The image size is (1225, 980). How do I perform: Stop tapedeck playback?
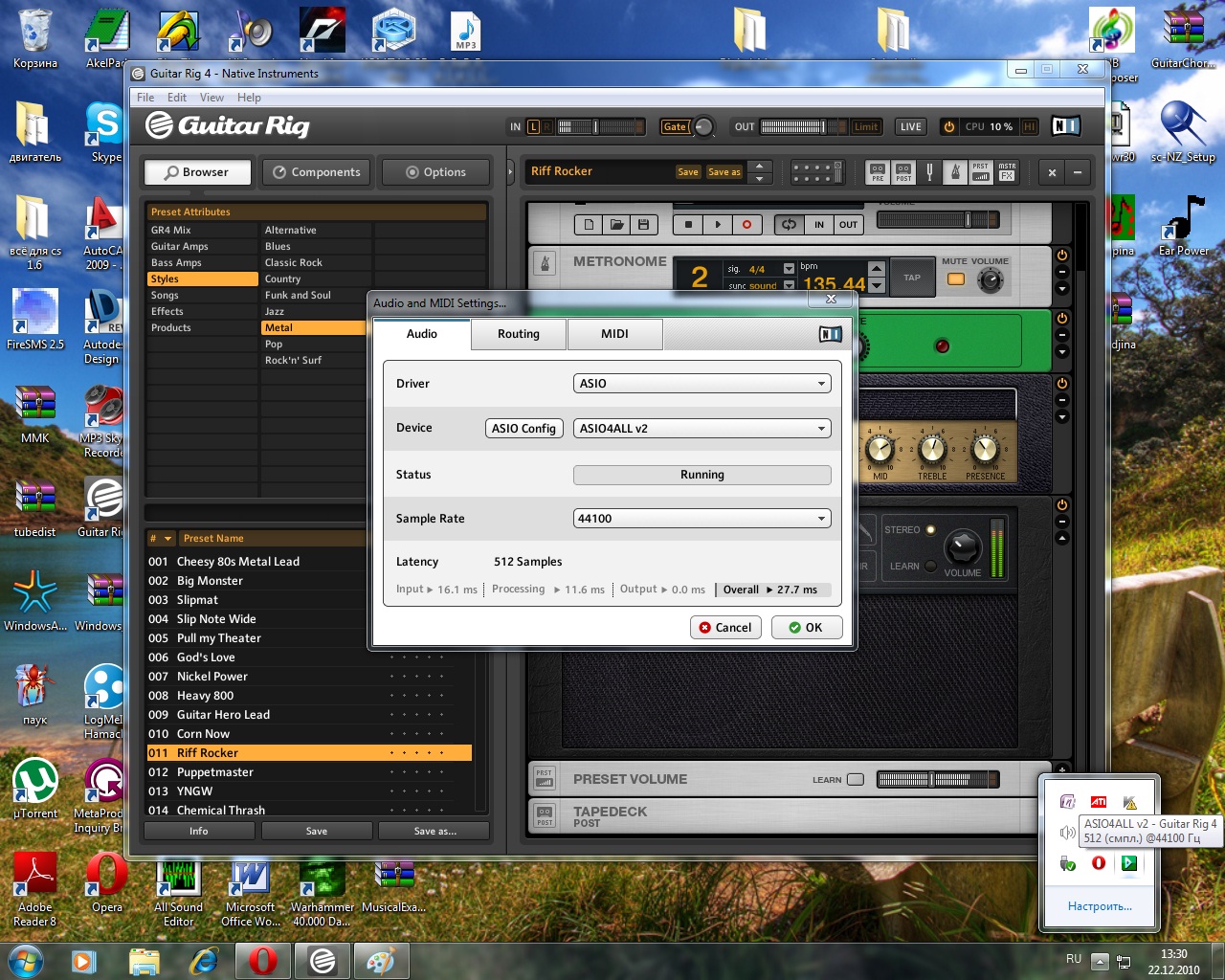click(x=688, y=224)
